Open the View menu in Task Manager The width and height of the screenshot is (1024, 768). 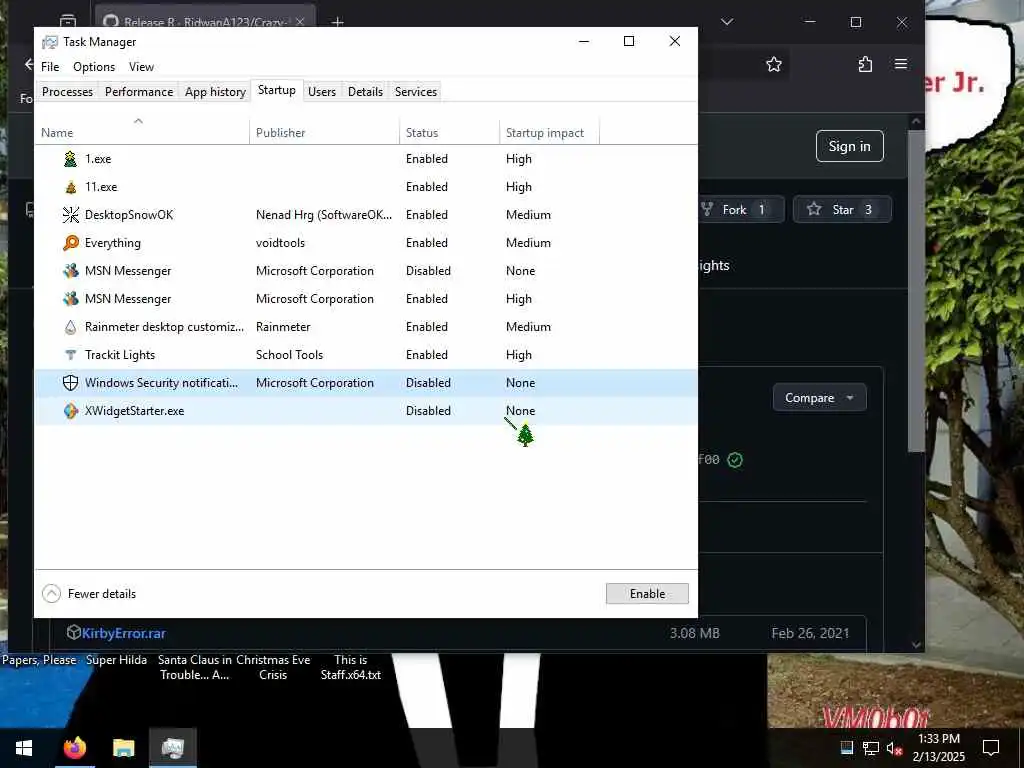point(141,67)
